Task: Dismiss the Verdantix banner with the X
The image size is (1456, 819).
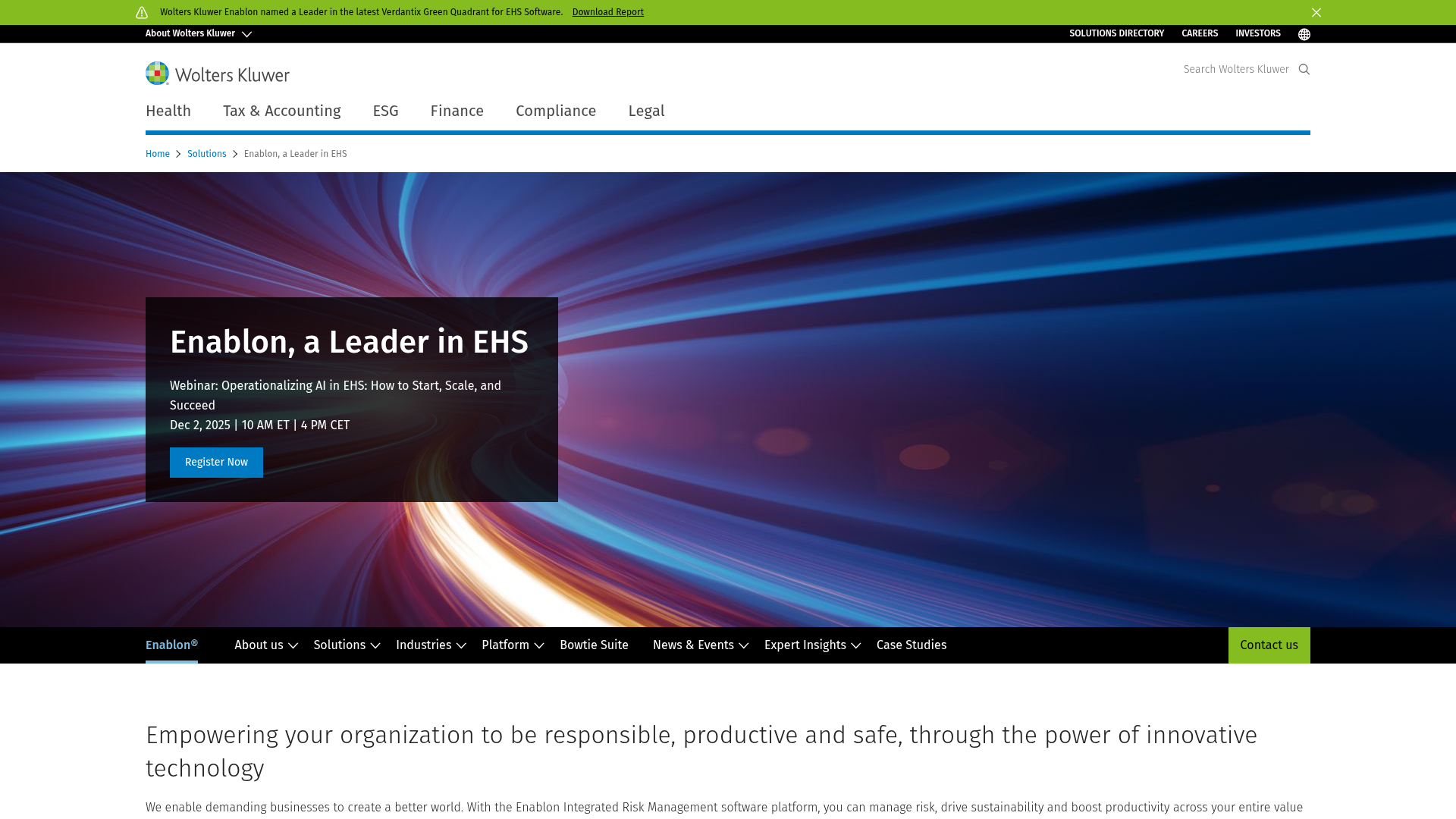Action: pyautogui.click(x=1316, y=13)
